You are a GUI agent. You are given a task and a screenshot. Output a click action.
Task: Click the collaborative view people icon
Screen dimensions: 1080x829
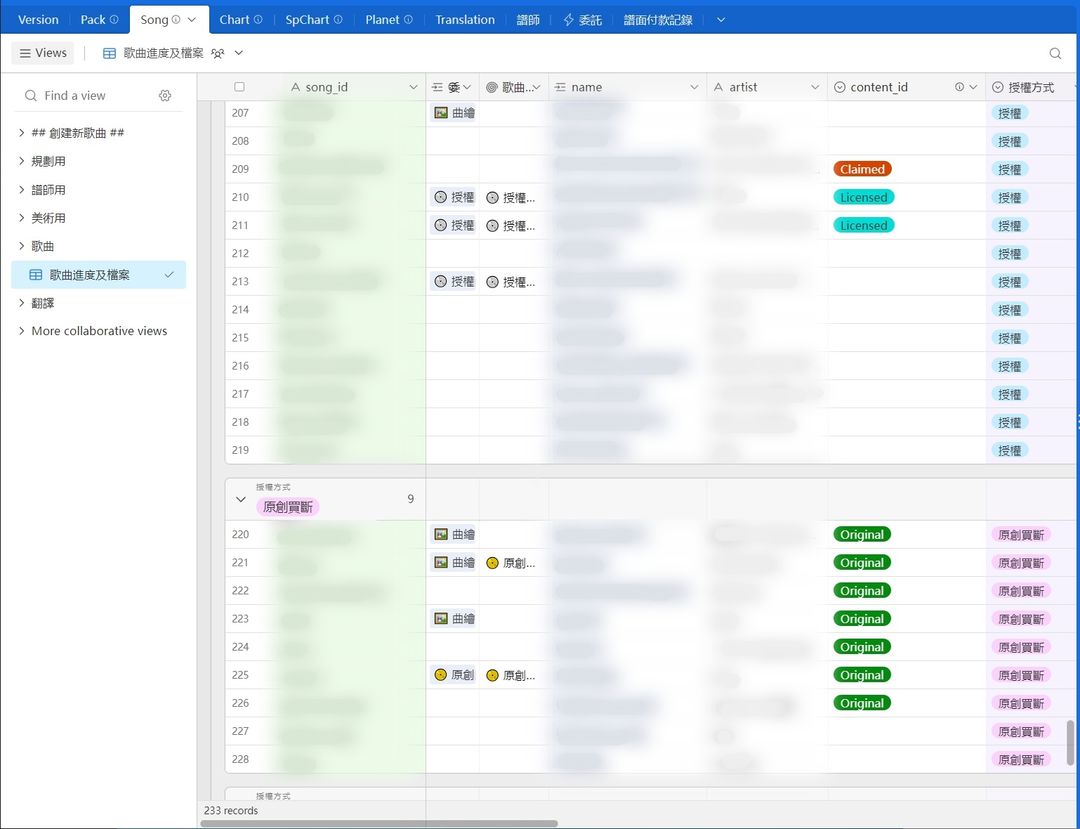click(x=218, y=53)
